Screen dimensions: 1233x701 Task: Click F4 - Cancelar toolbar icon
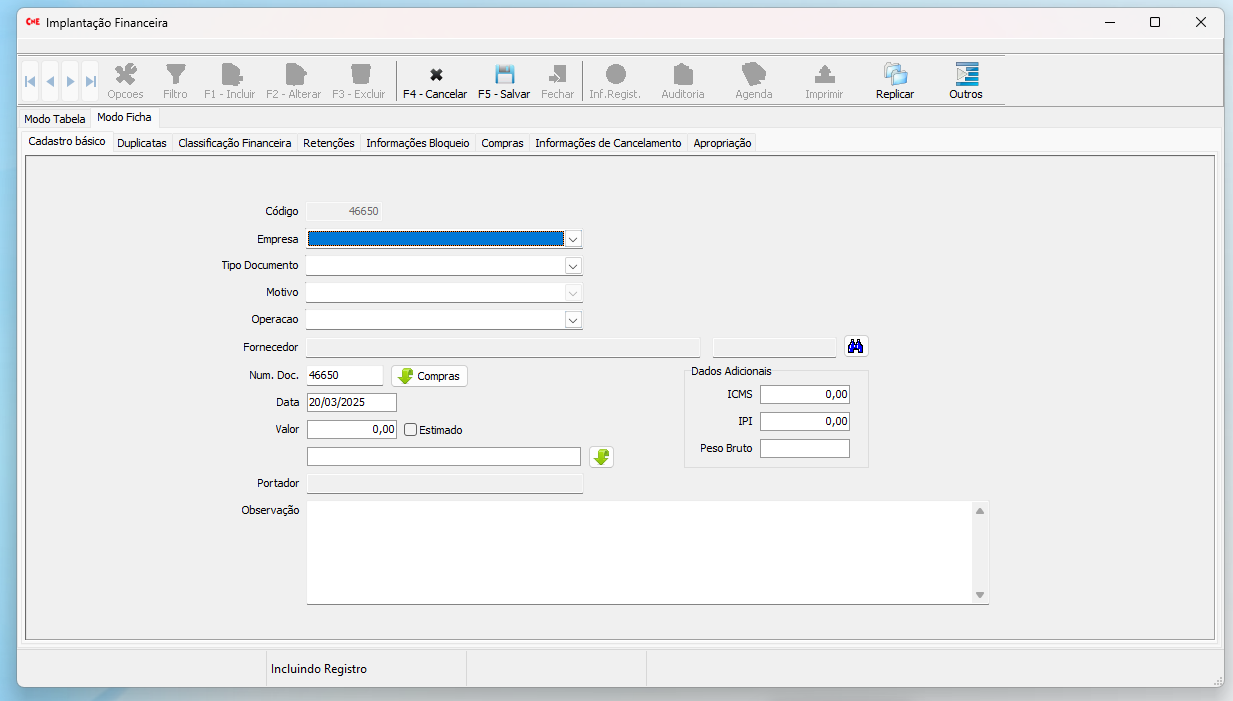[435, 75]
